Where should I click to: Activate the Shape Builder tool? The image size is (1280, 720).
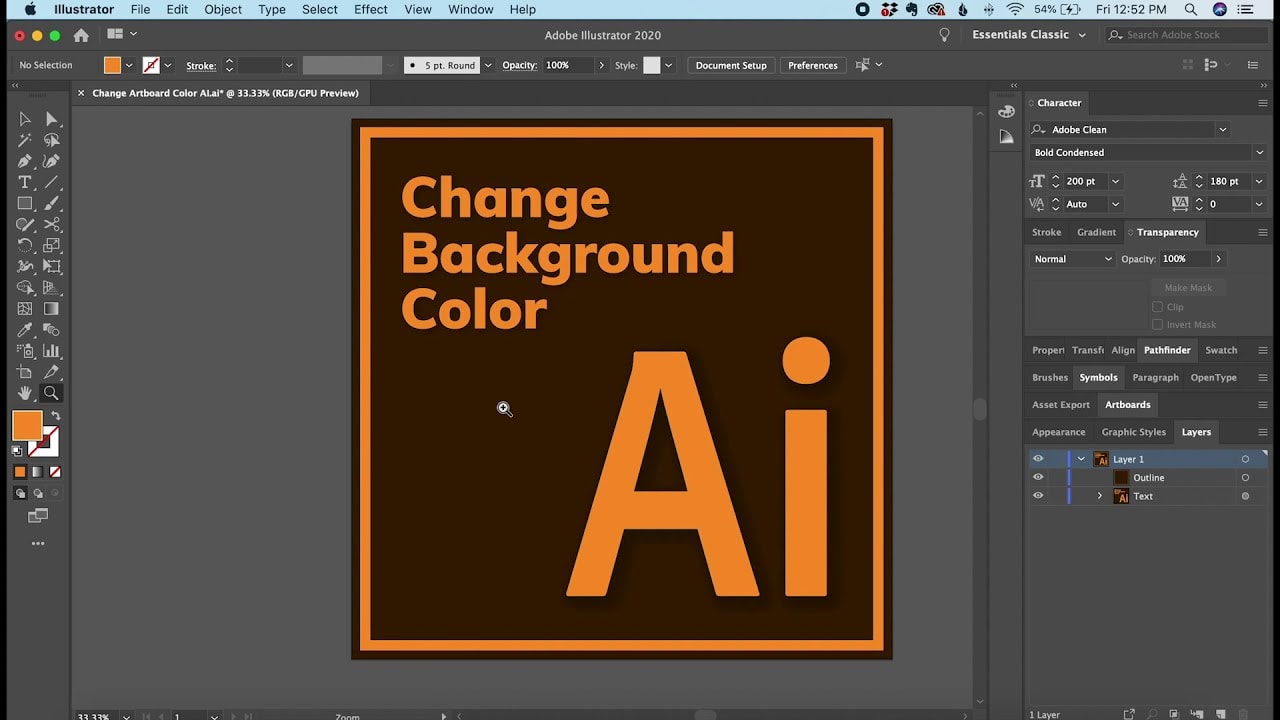coord(25,288)
